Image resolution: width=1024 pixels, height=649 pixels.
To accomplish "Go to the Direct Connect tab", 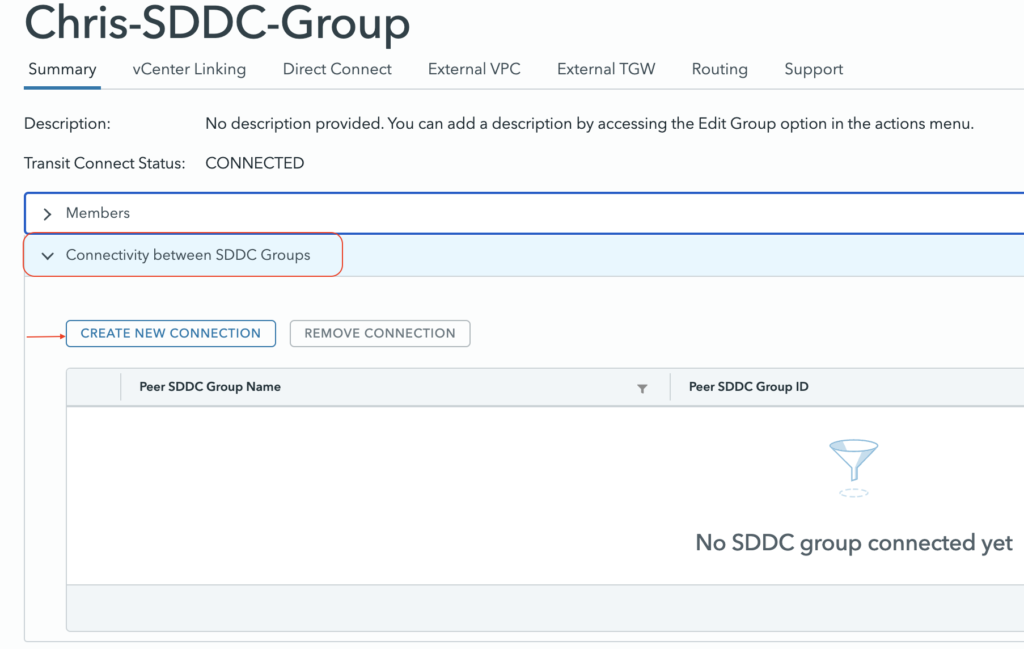I will 337,69.
